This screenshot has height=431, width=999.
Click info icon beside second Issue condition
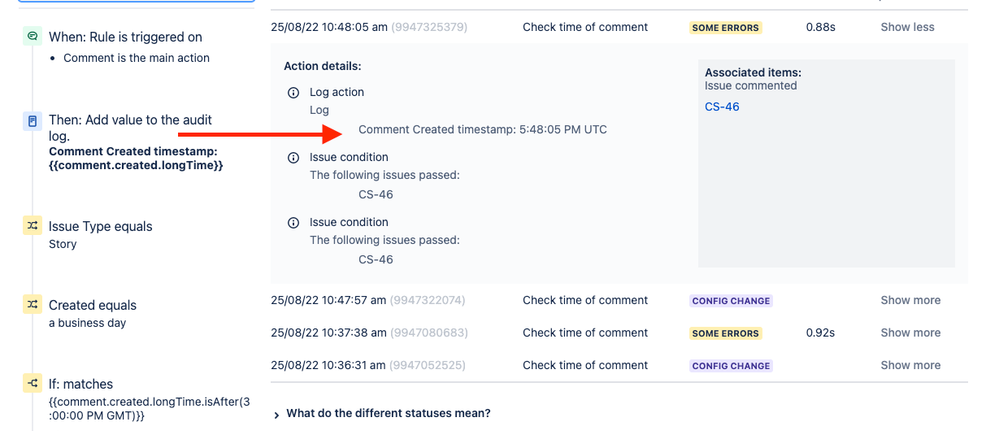[x=293, y=223]
